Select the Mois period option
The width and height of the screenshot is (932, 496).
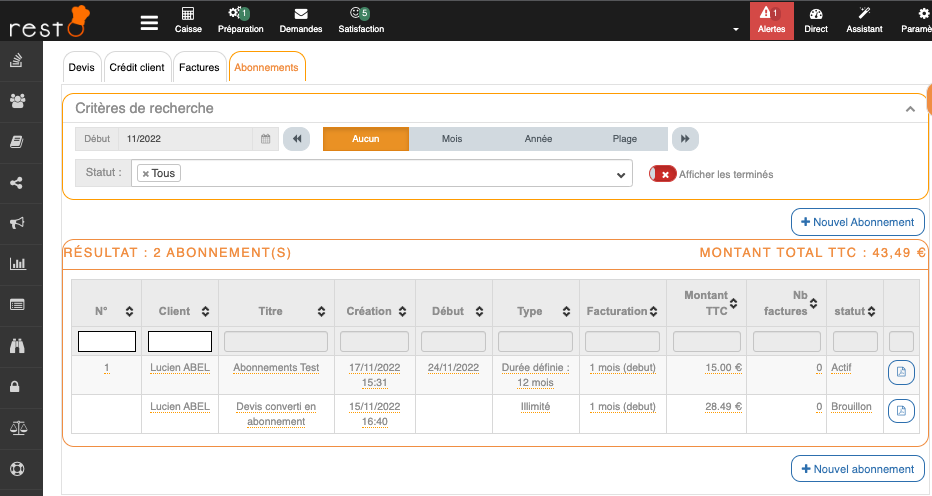[452, 139]
